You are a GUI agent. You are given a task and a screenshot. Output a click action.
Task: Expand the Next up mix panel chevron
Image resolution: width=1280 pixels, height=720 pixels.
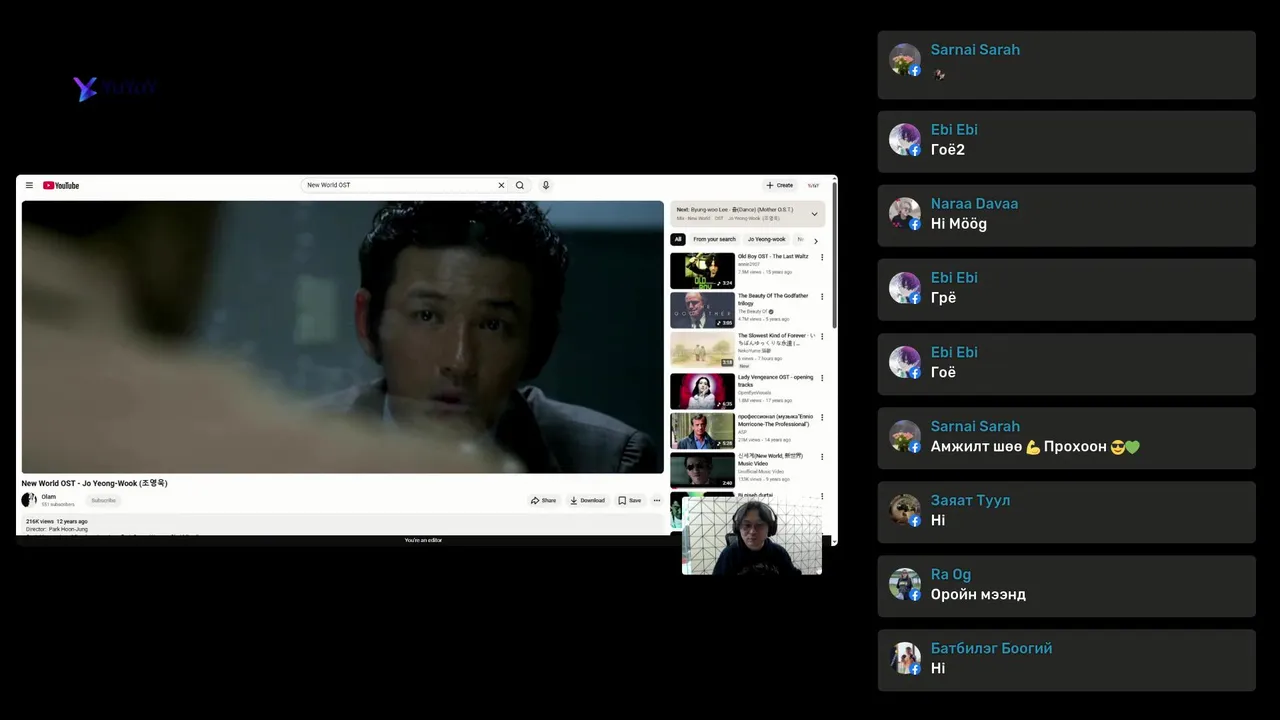[814, 213]
